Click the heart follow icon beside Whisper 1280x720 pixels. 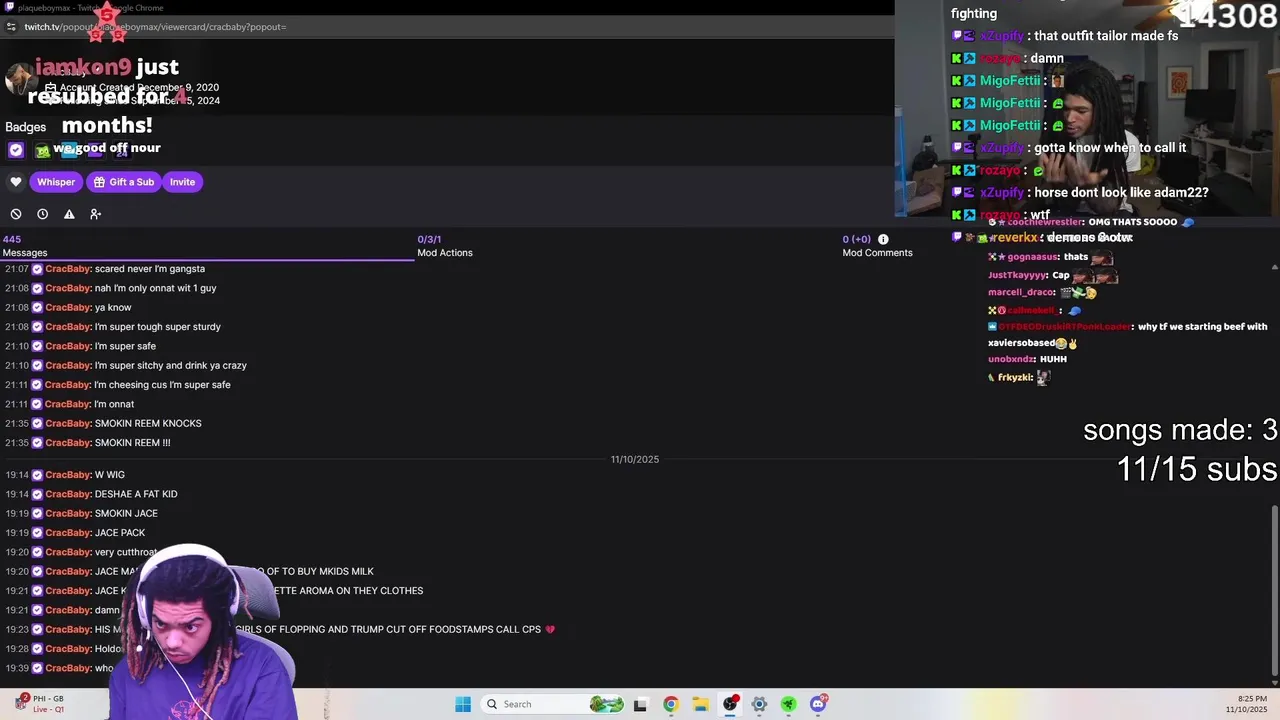(x=16, y=182)
